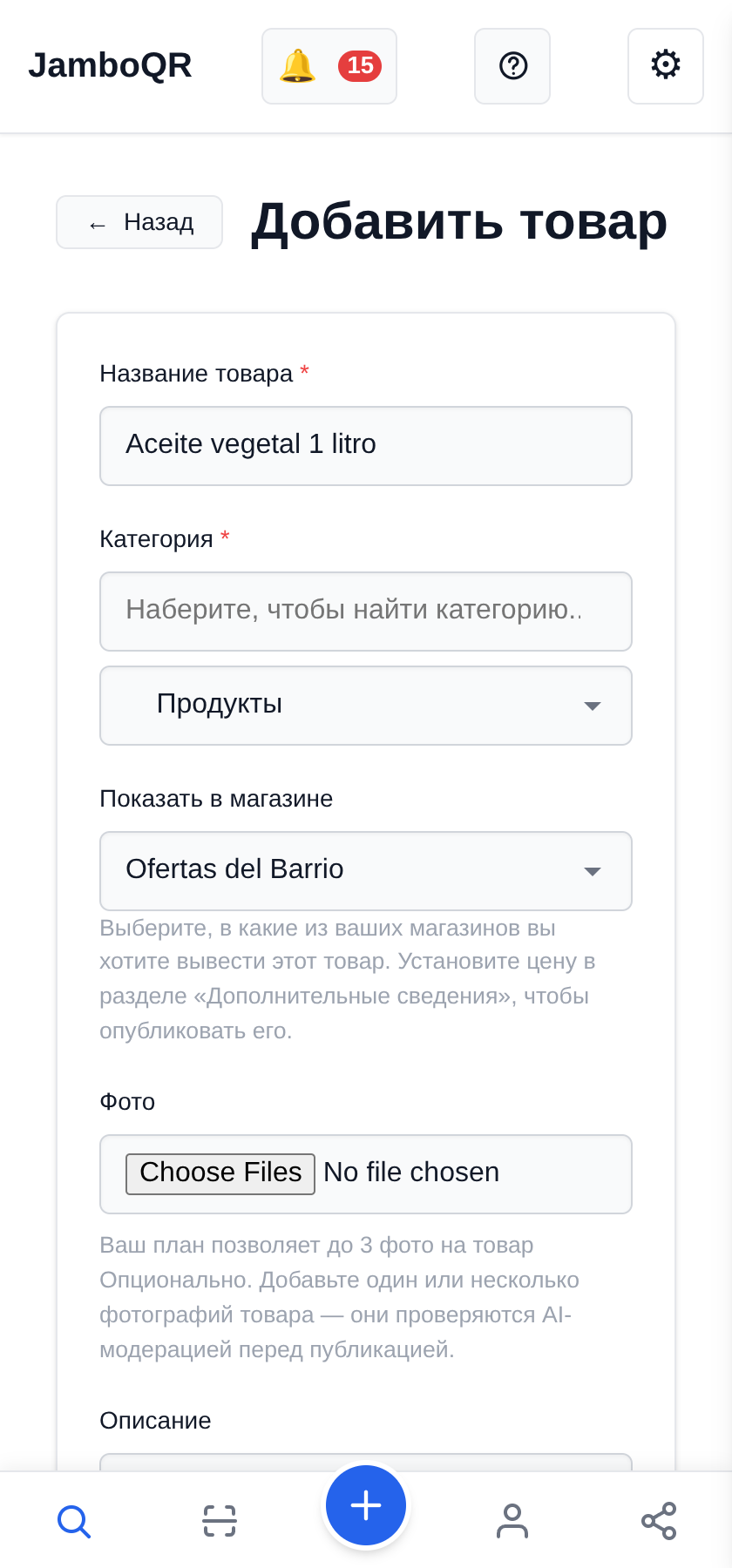
Task: Focus the Название товара input field
Action: click(x=366, y=446)
